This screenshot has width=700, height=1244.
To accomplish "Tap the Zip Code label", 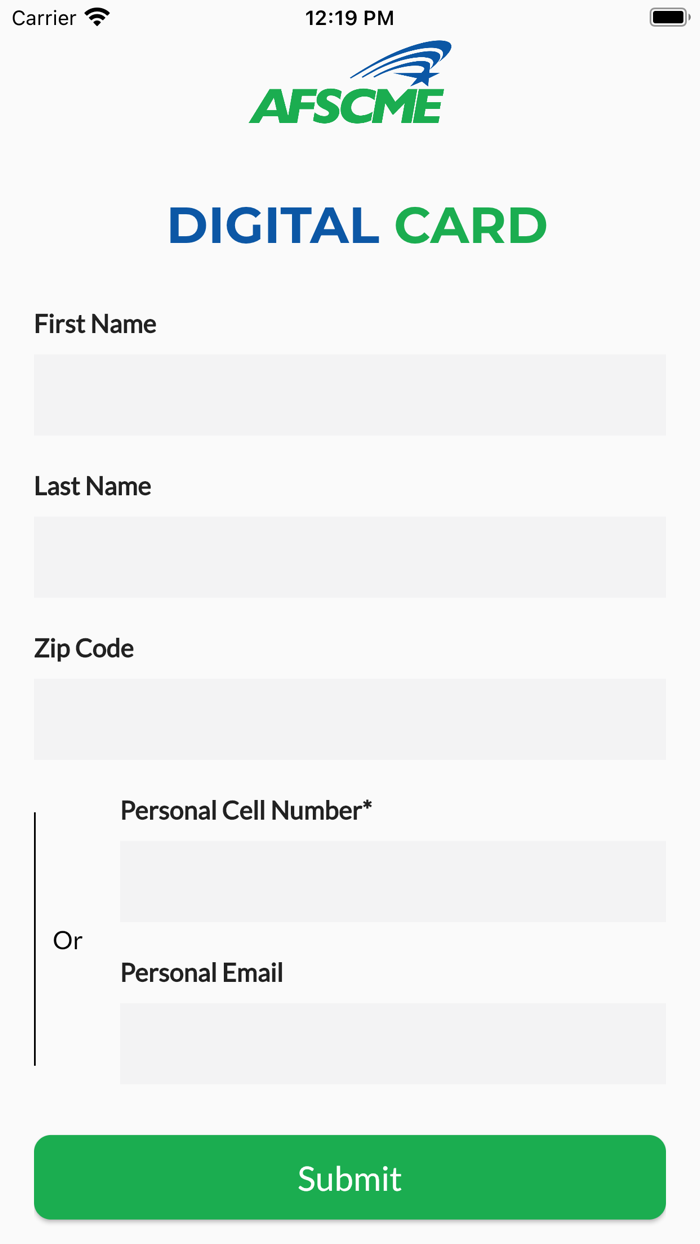I will click(84, 648).
